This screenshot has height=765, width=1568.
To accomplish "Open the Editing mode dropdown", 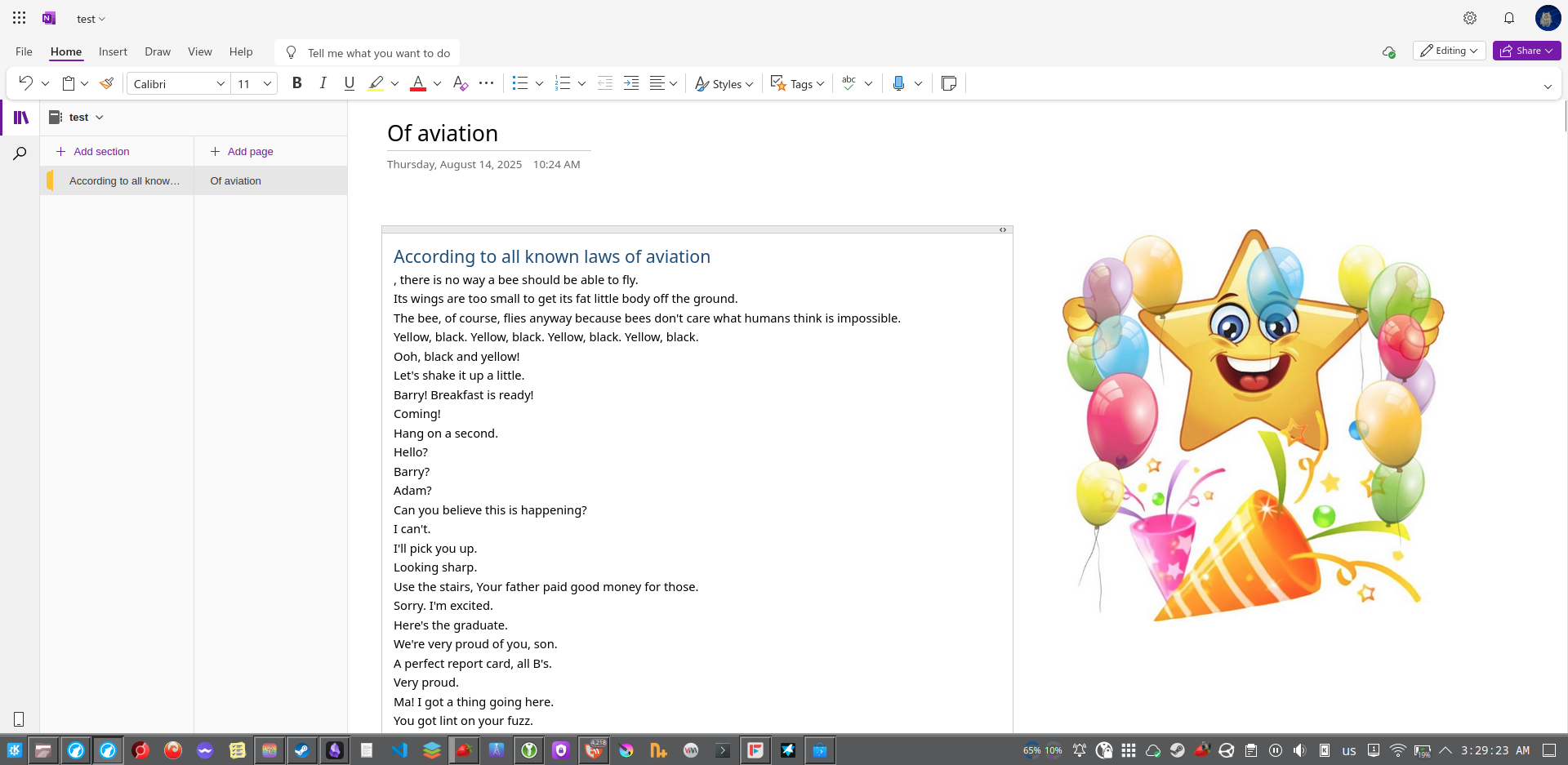I will [x=1450, y=51].
